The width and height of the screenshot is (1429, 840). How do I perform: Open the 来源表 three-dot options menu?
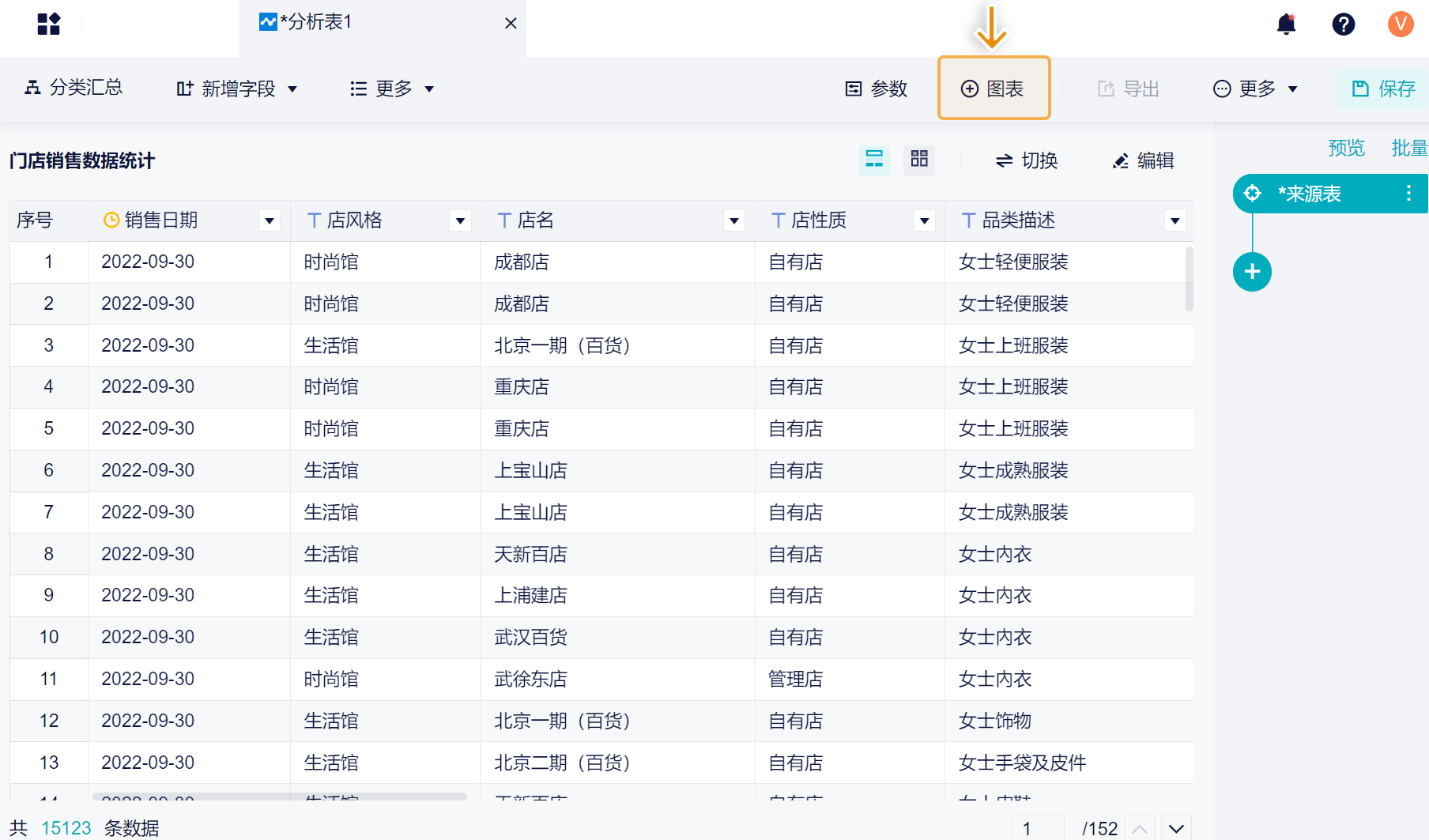(x=1408, y=194)
